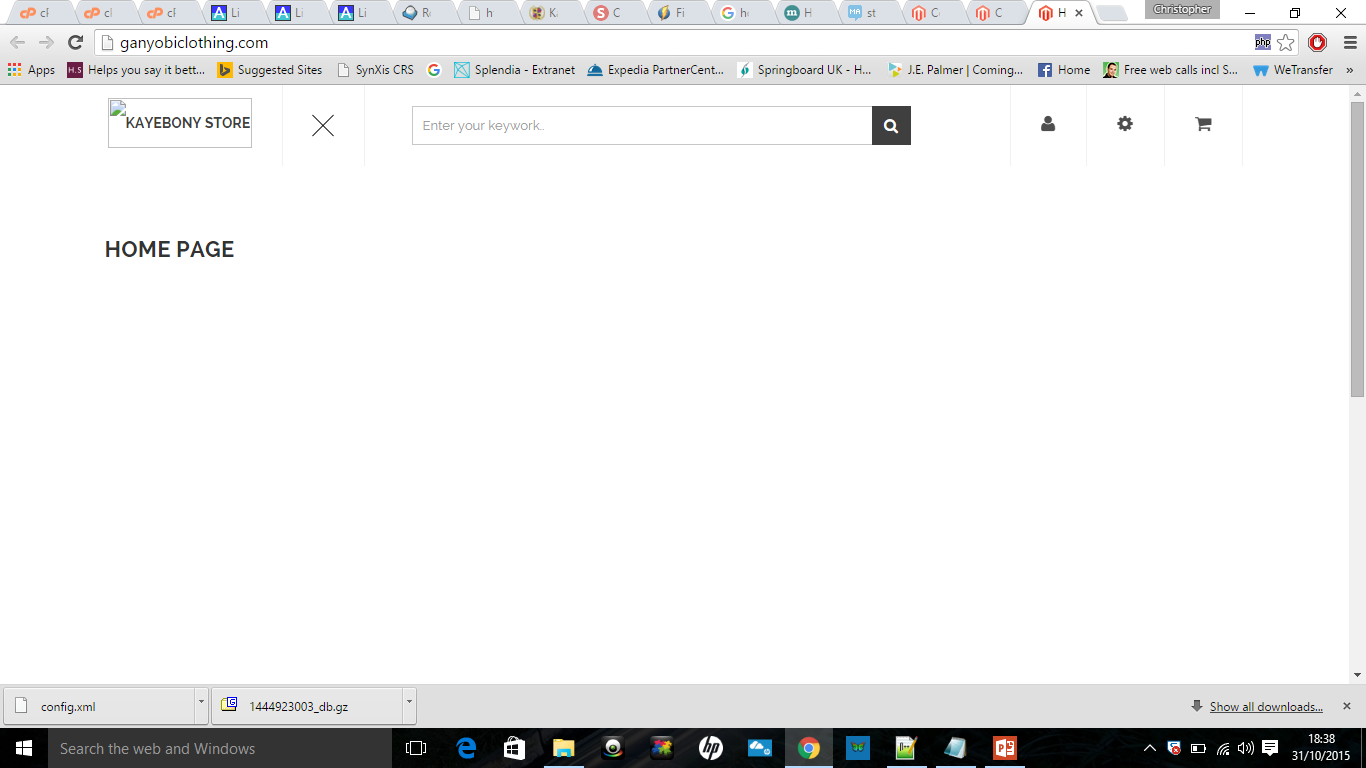Viewport: 1366px width, 768px height.
Task: Open the settings gear icon
Action: tap(1125, 124)
